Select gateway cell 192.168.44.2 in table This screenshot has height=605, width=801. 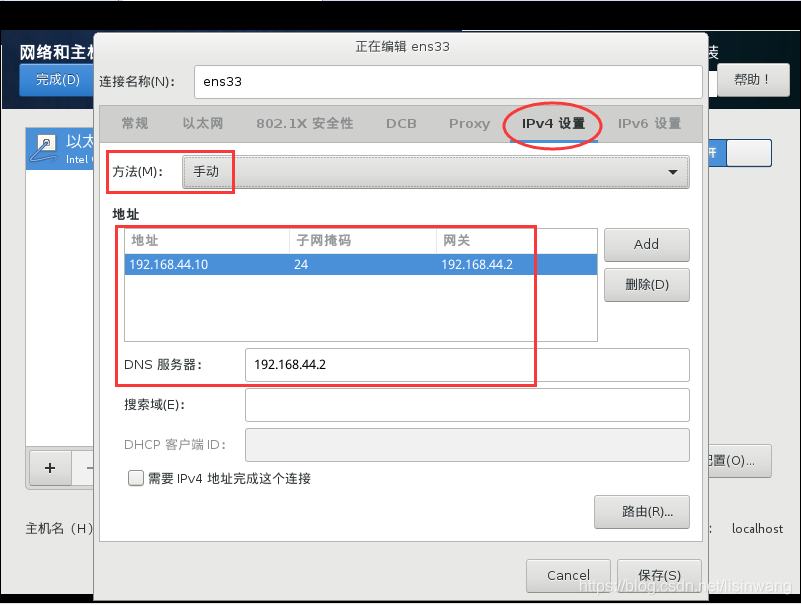(477, 265)
